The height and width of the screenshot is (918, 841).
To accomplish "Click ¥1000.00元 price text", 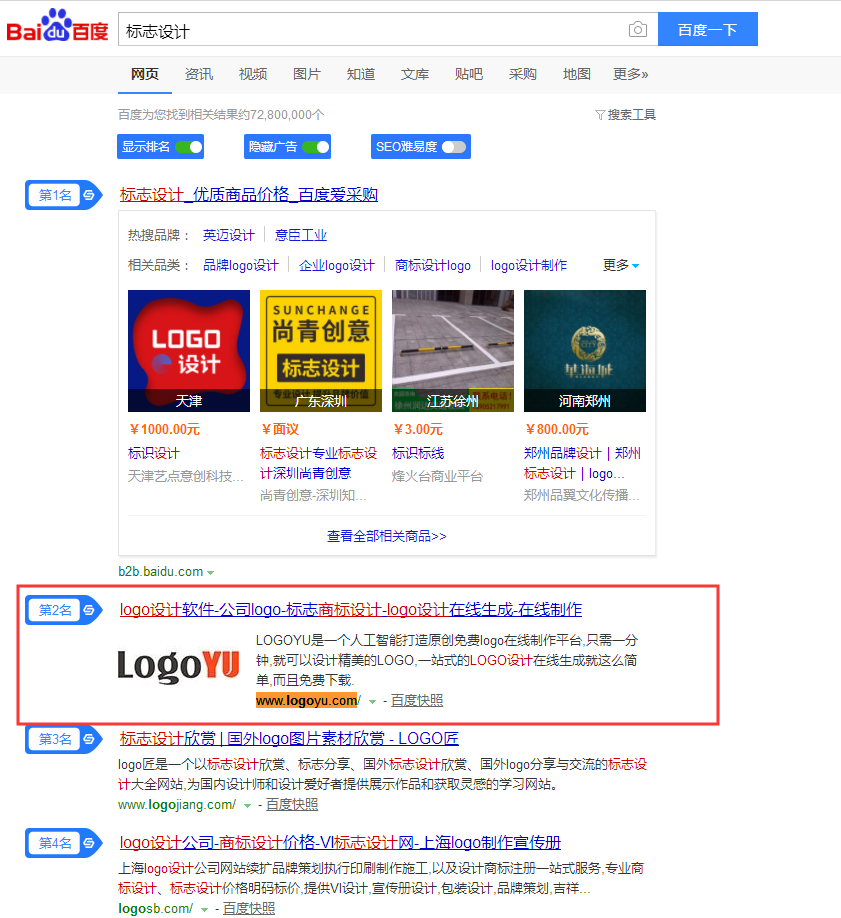I will point(165,430).
